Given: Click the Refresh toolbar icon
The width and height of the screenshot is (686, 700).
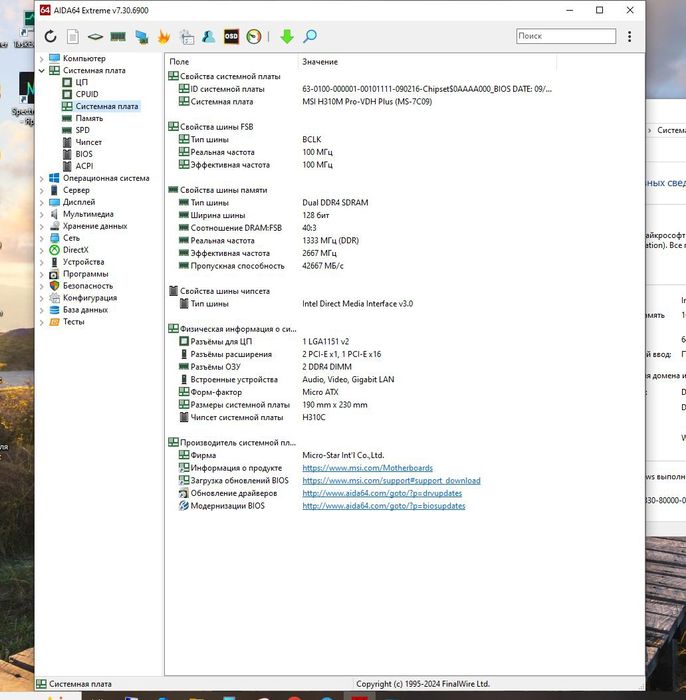Looking at the screenshot, I should (50, 37).
